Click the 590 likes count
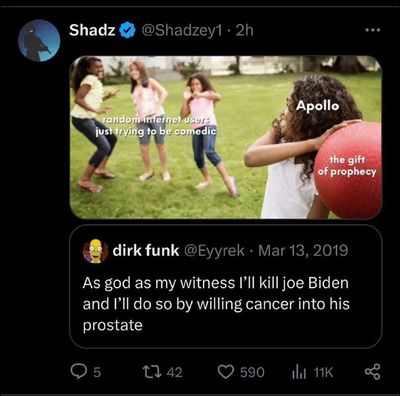400x396 pixels. click(x=252, y=372)
